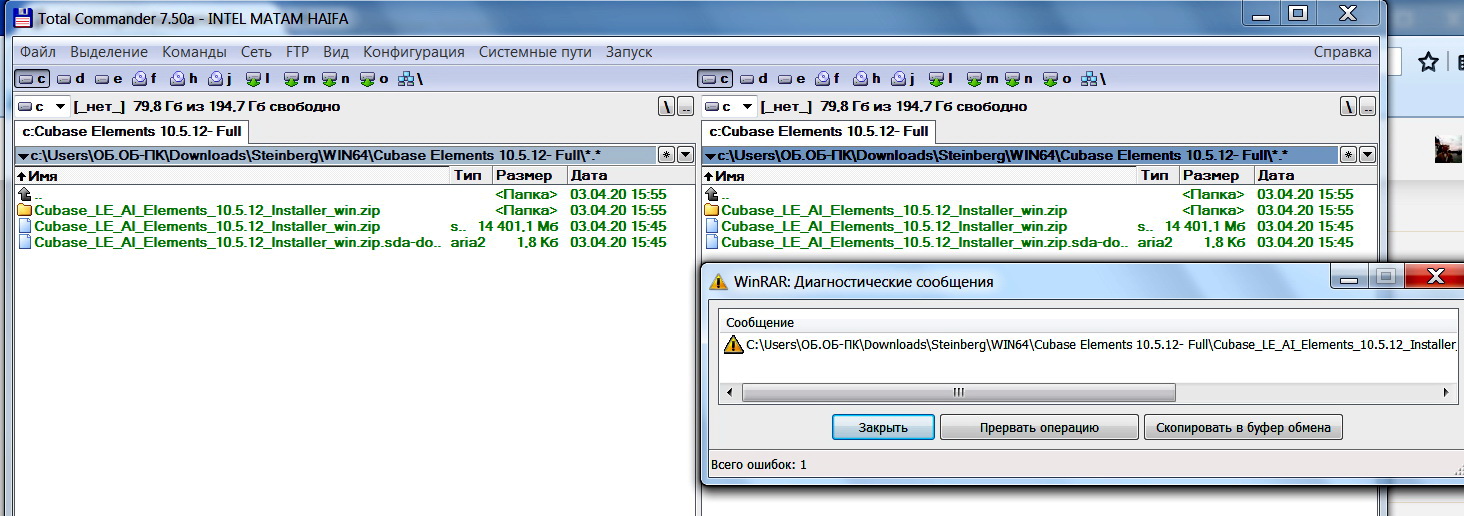Click left arrow of WinRAR message scrollbar

[729, 392]
